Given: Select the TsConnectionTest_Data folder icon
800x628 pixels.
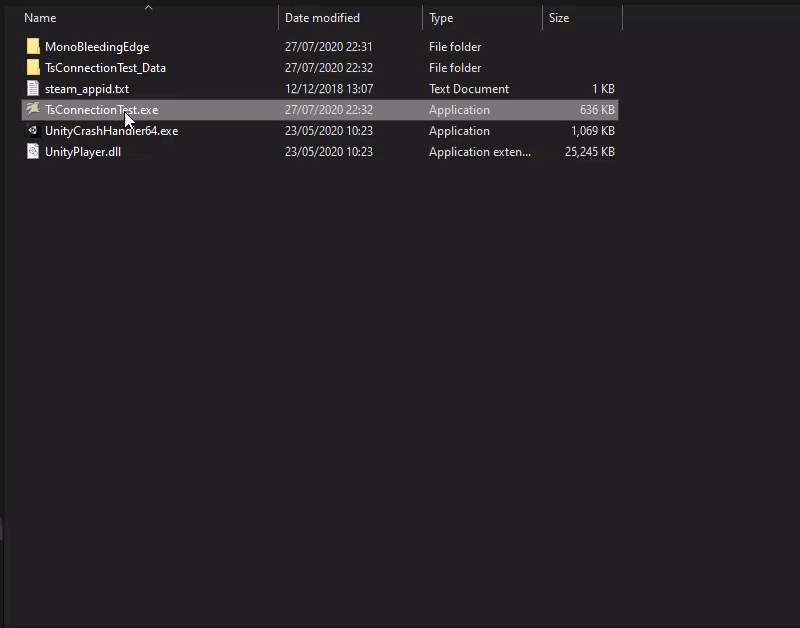Looking at the screenshot, I should pos(33,67).
